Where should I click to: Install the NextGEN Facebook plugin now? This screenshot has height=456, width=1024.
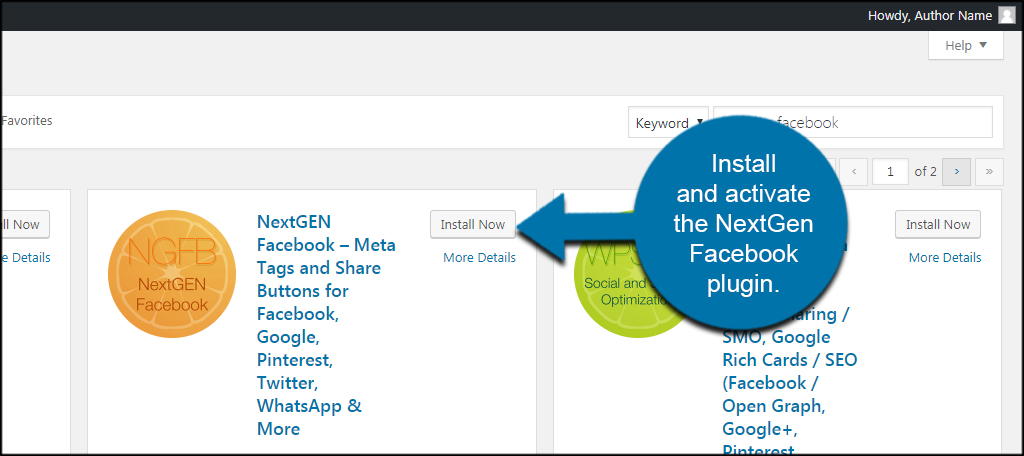pos(473,224)
